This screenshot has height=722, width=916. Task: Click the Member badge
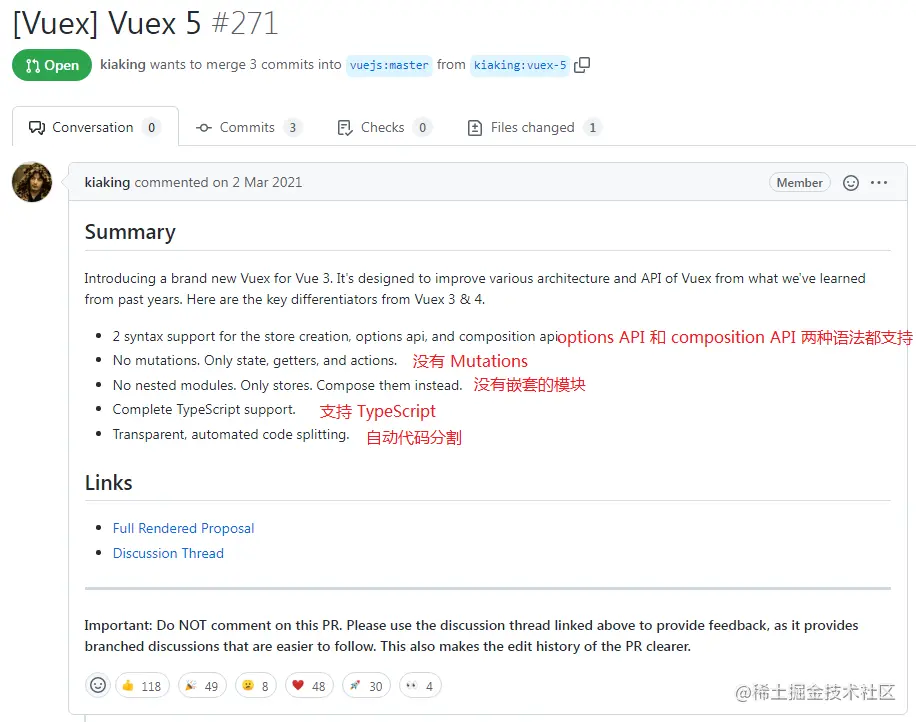799,183
